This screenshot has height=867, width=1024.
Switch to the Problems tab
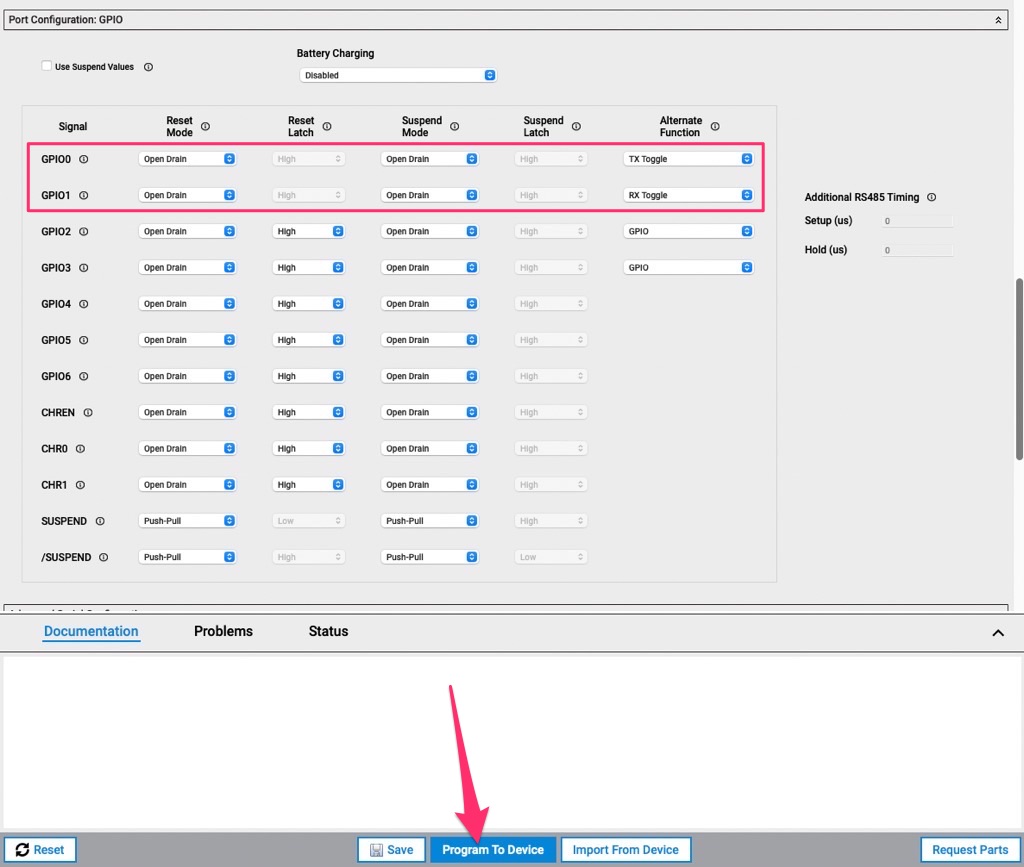click(223, 631)
